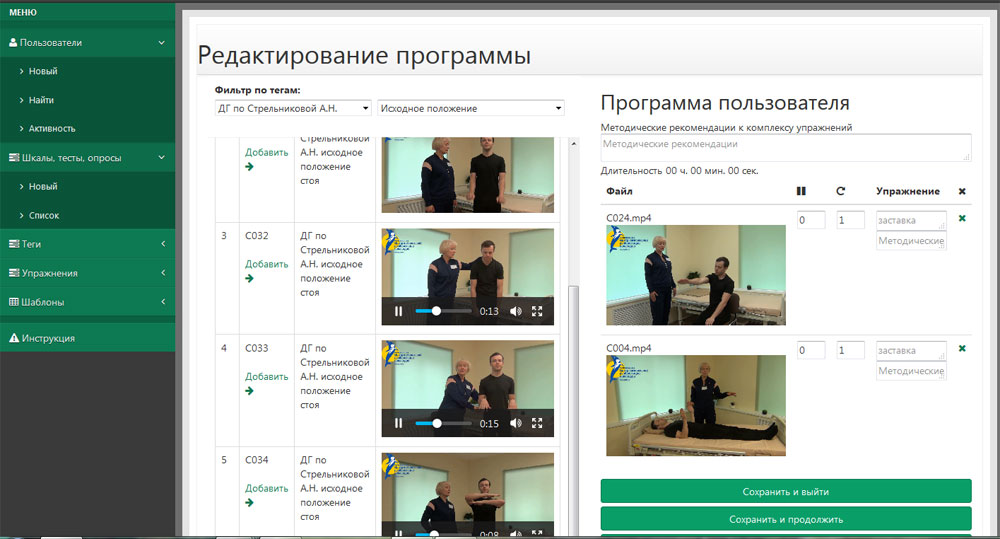Open Новый under Пользователи

[43, 71]
